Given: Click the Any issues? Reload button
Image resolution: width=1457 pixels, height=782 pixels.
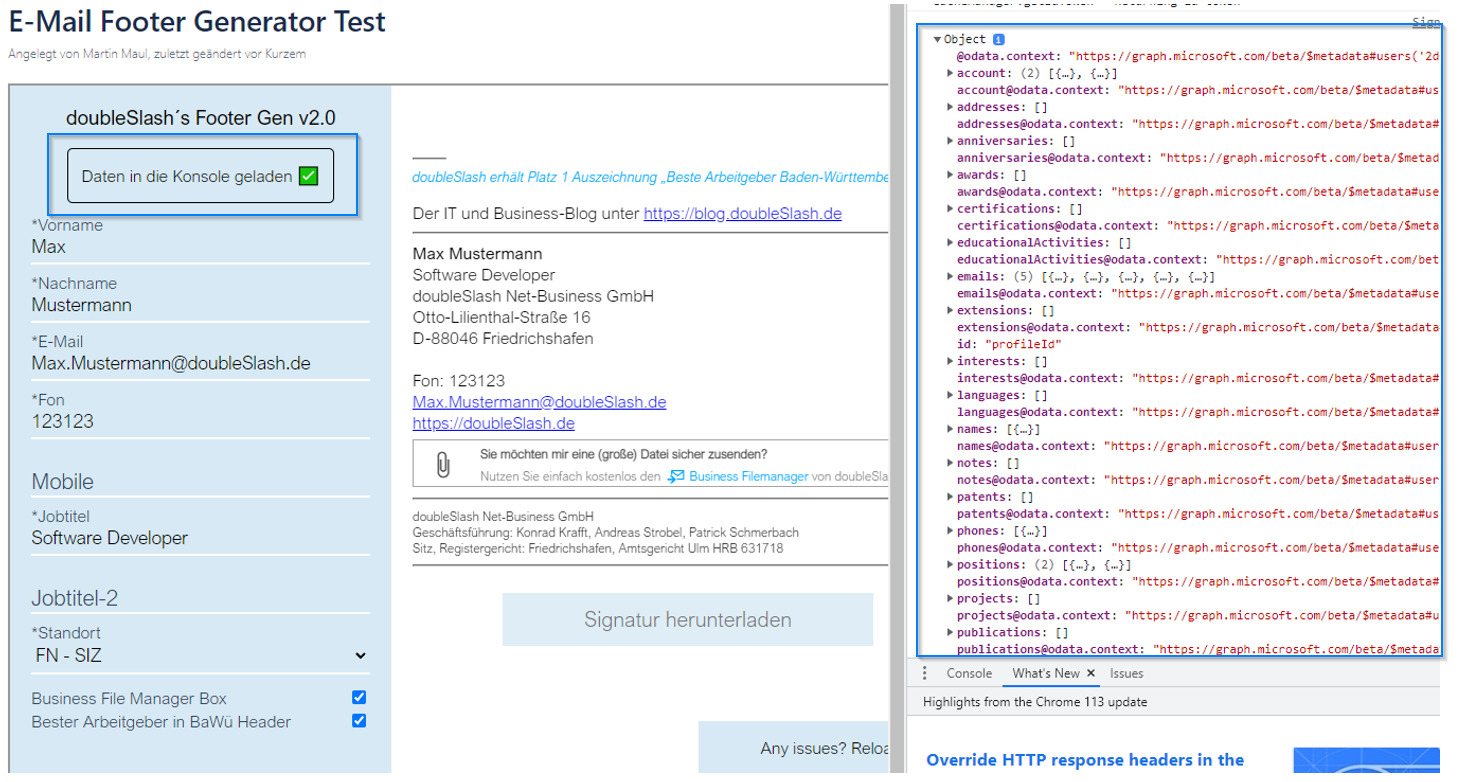Looking at the screenshot, I should tap(794, 748).
